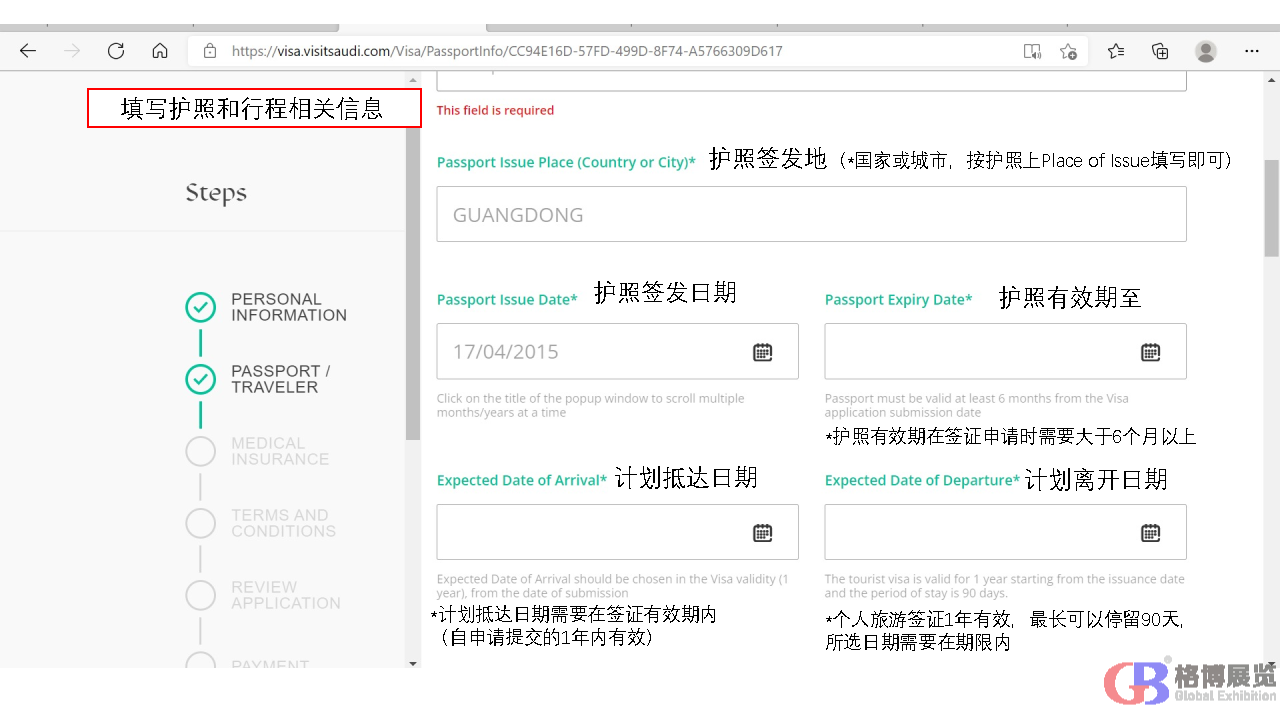Image resolution: width=1280 pixels, height=720 pixels.
Task: Click the Passport Issue Place input field
Action: pyautogui.click(x=810, y=215)
